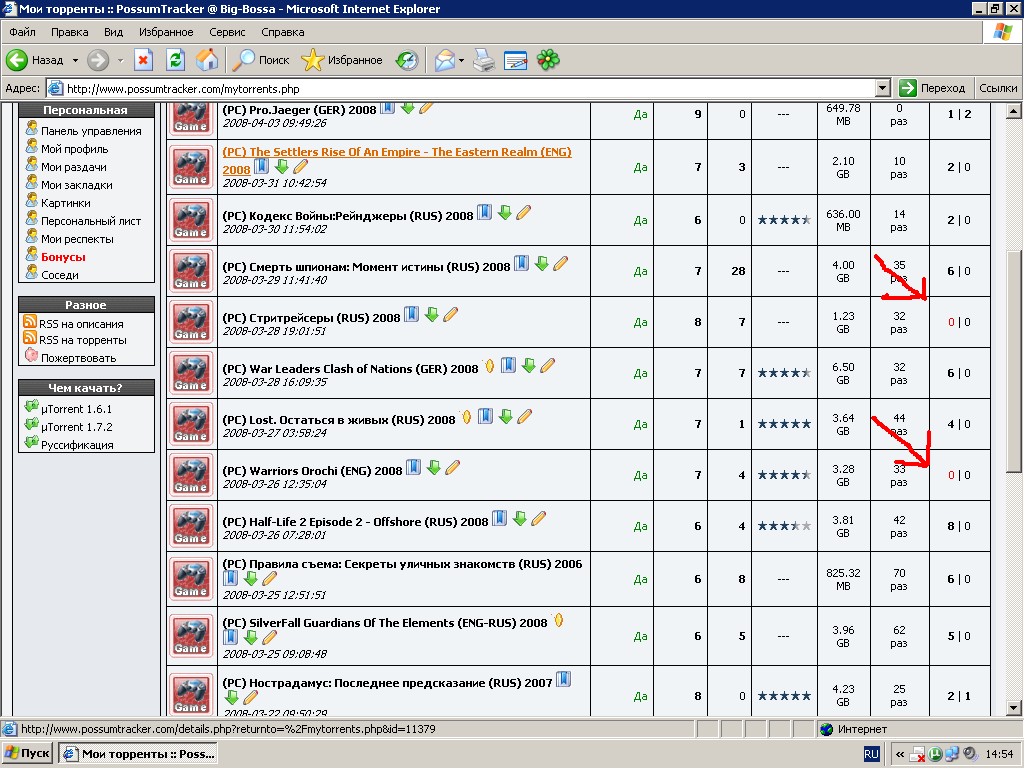Click the Refresh page icon
This screenshot has width=1025, height=770.
[175, 60]
